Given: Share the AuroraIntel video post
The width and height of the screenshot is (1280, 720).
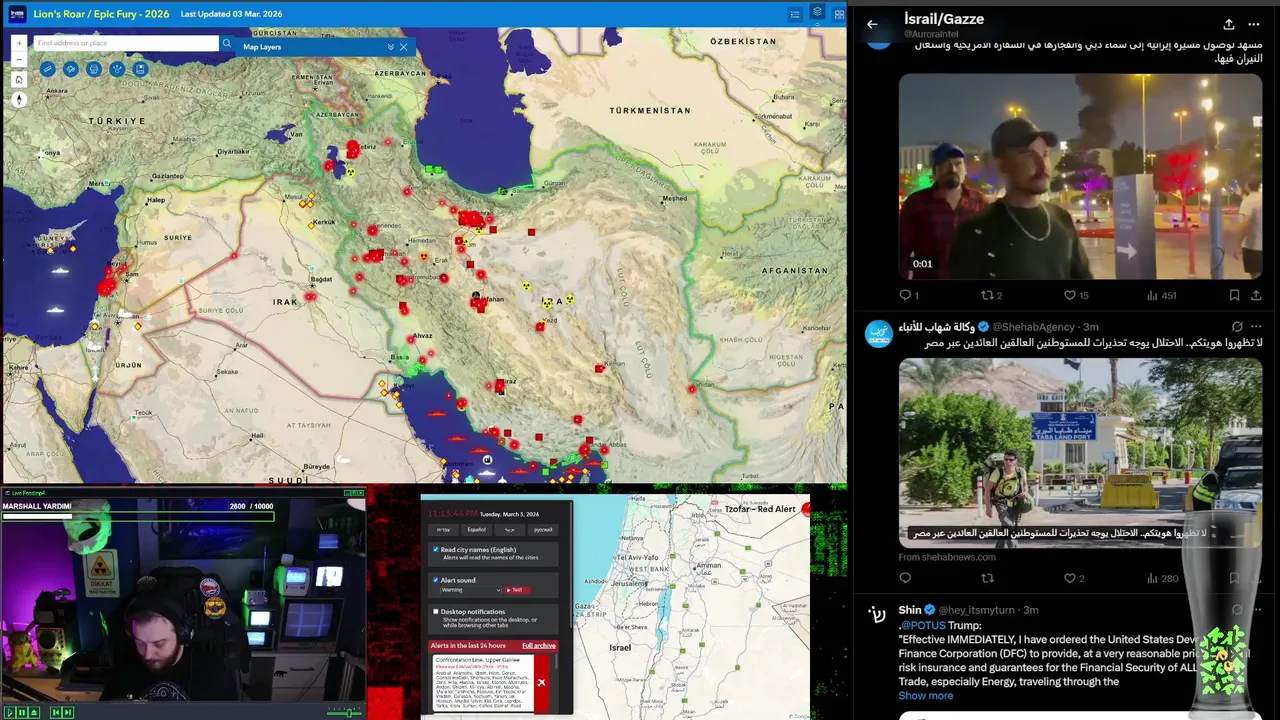Looking at the screenshot, I should coord(1256,295).
